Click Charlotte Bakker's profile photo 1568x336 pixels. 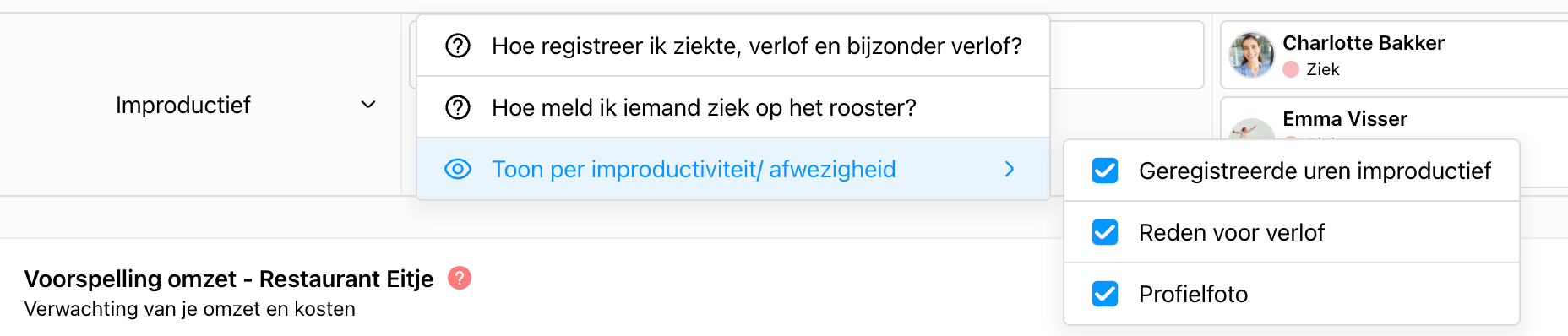1251,55
